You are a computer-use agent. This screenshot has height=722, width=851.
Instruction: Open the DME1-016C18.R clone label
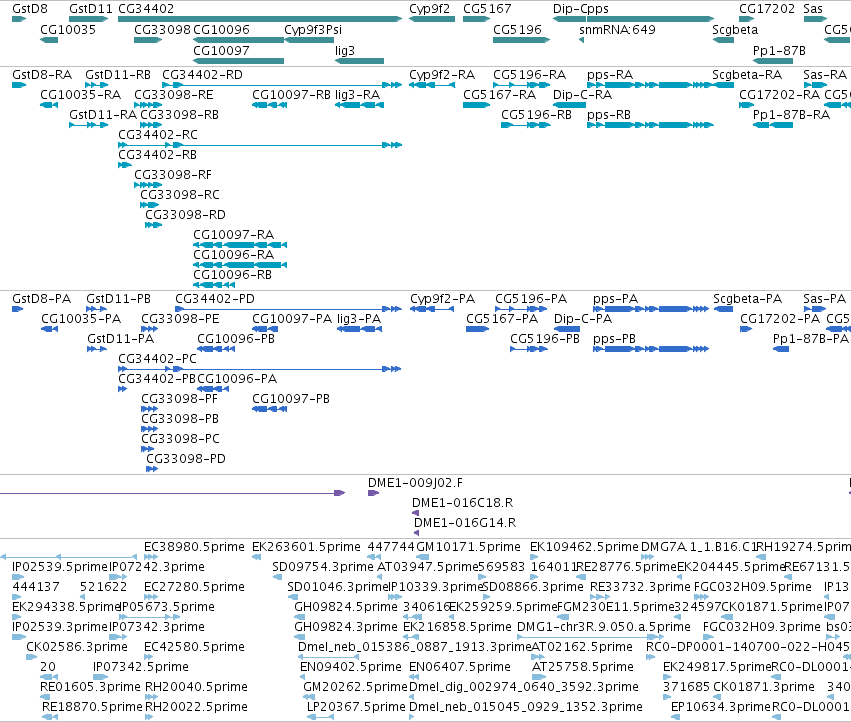(x=462, y=503)
